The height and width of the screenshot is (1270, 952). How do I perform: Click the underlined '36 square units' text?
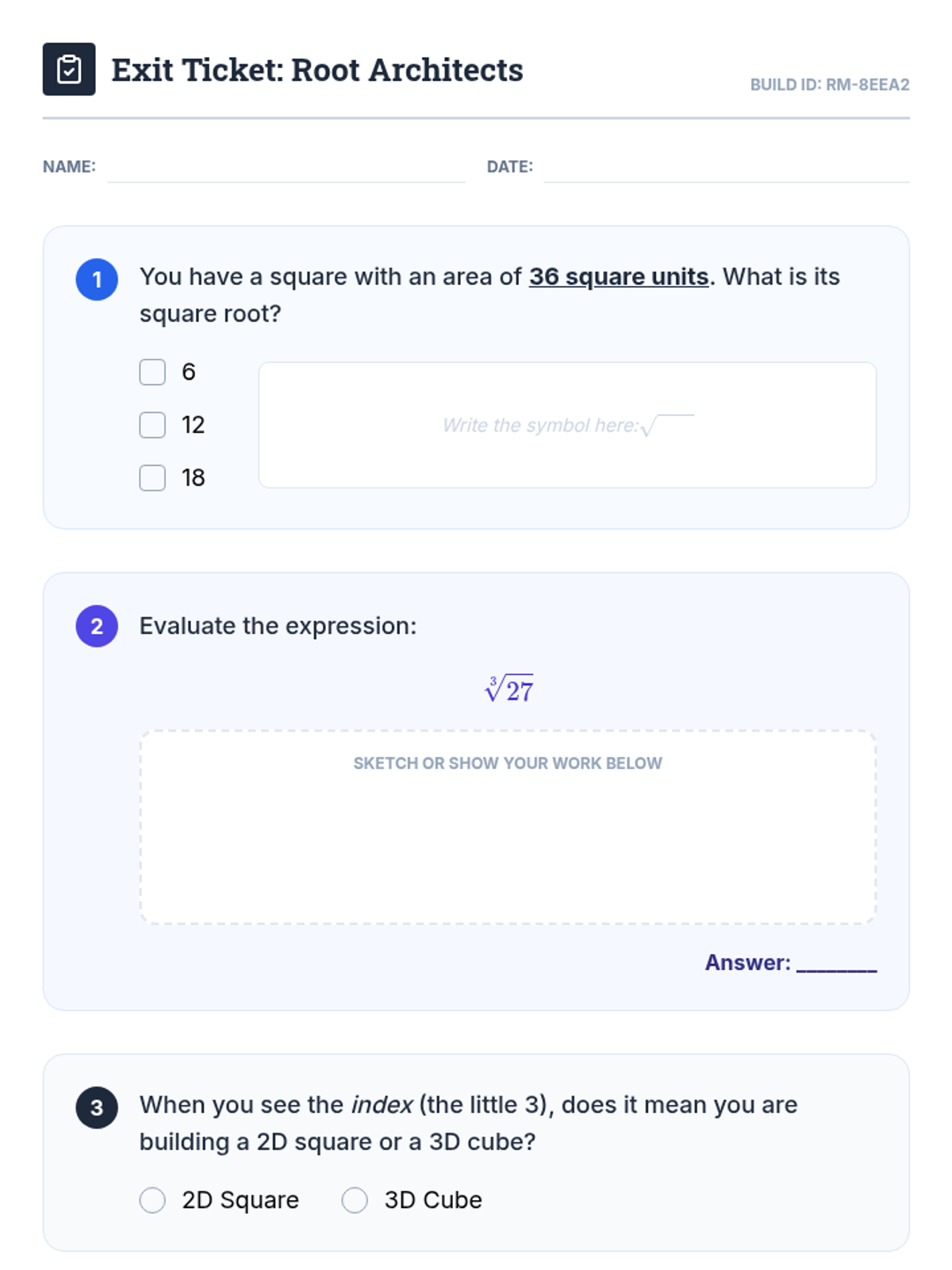(619, 276)
